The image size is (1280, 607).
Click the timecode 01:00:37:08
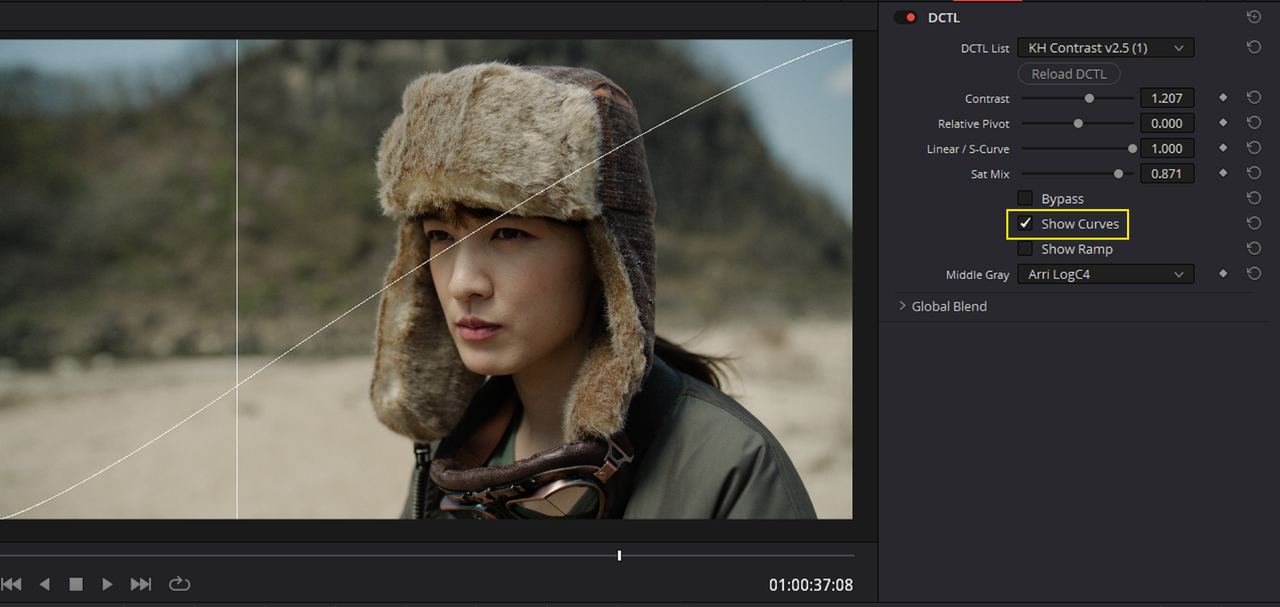[811, 584]
